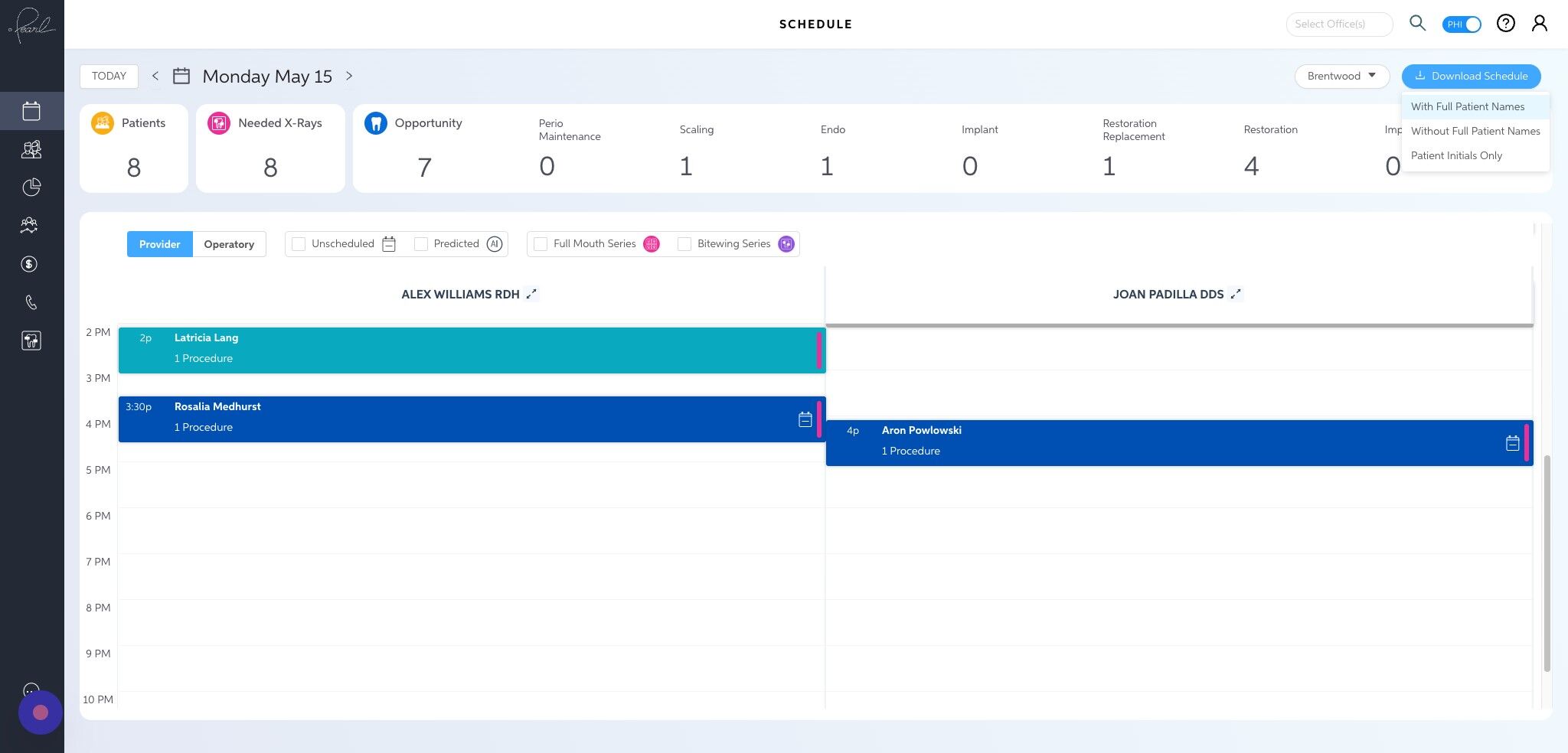Open the pie chart analytics sidebar icon
The image size is (1568, 753).
pyautogui.click(x=31, y=187)
